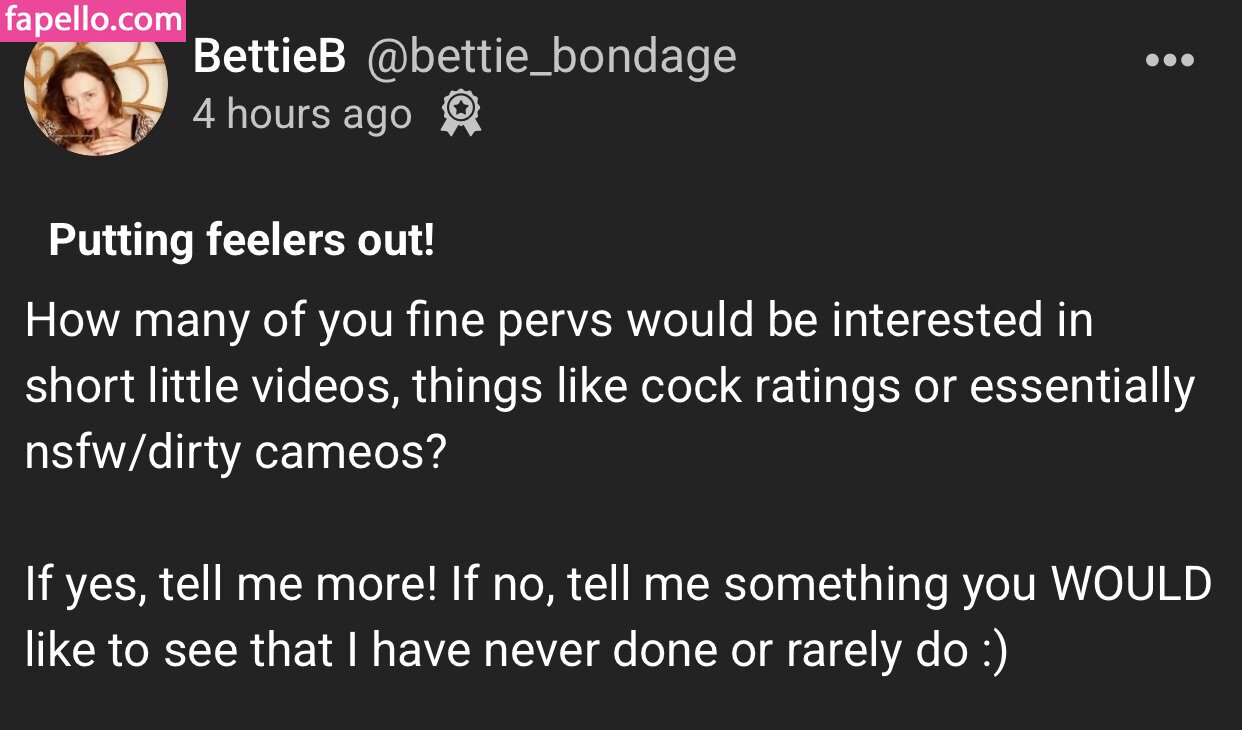Click the ribbon badge icon beside the timestamp
1242x730 pixels.
pyautogui.click(x=460, y=114)
